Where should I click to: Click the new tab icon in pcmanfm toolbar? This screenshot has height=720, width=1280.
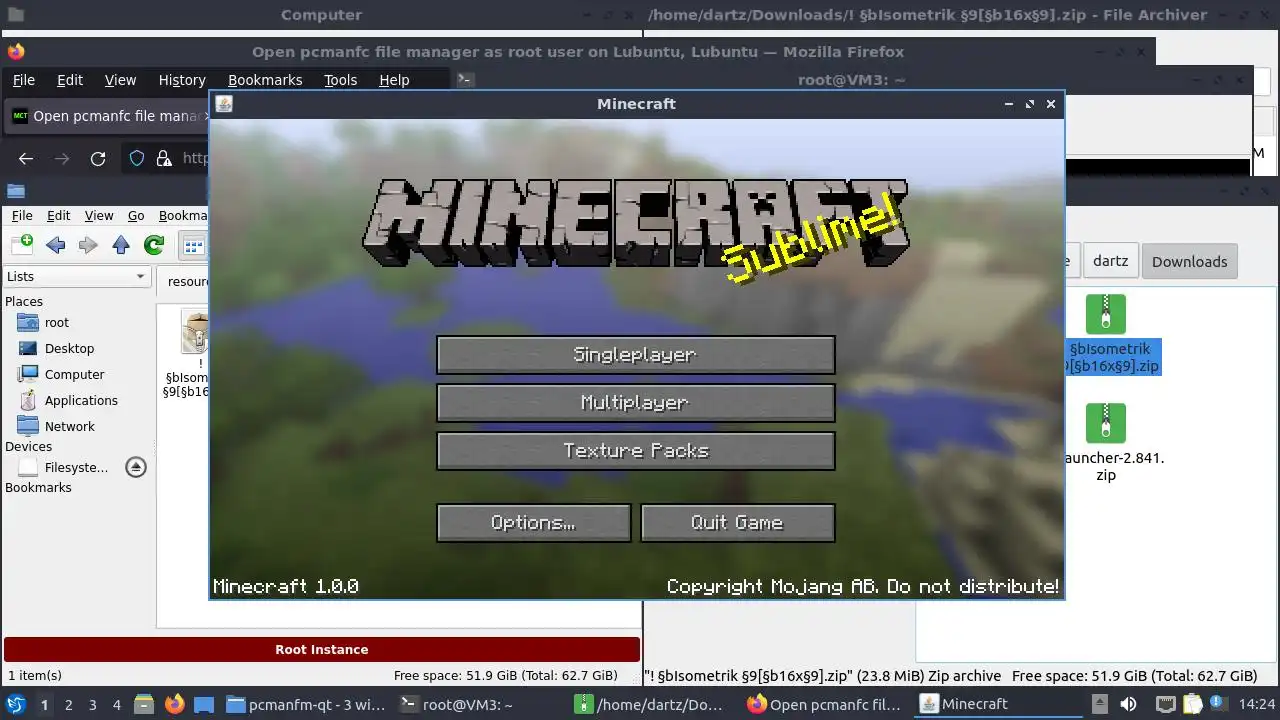click(22, 244)
